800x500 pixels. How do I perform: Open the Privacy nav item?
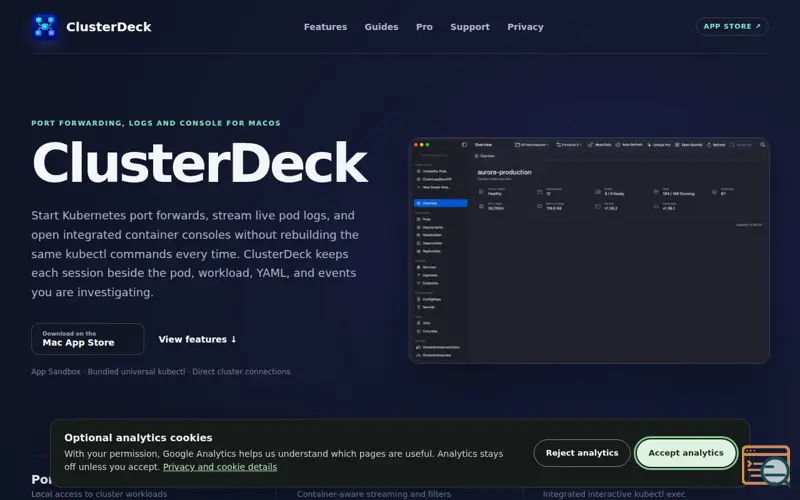pos(525,27)
